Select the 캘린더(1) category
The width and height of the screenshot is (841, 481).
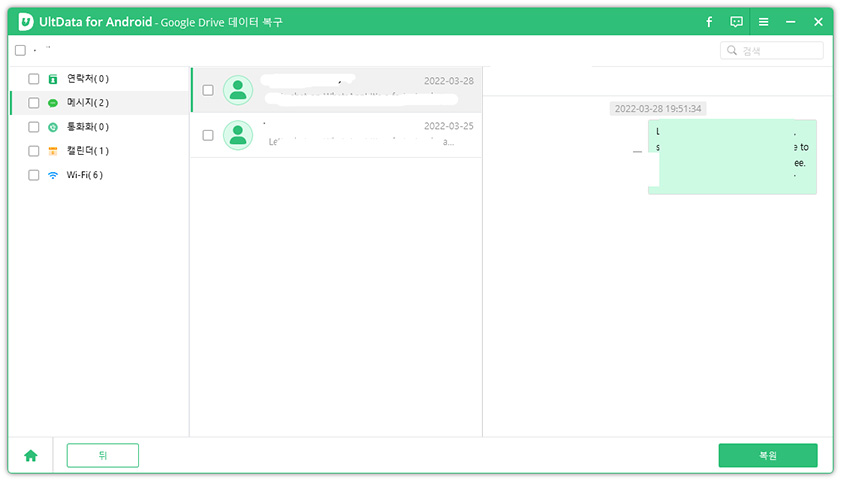coord(88,151)
